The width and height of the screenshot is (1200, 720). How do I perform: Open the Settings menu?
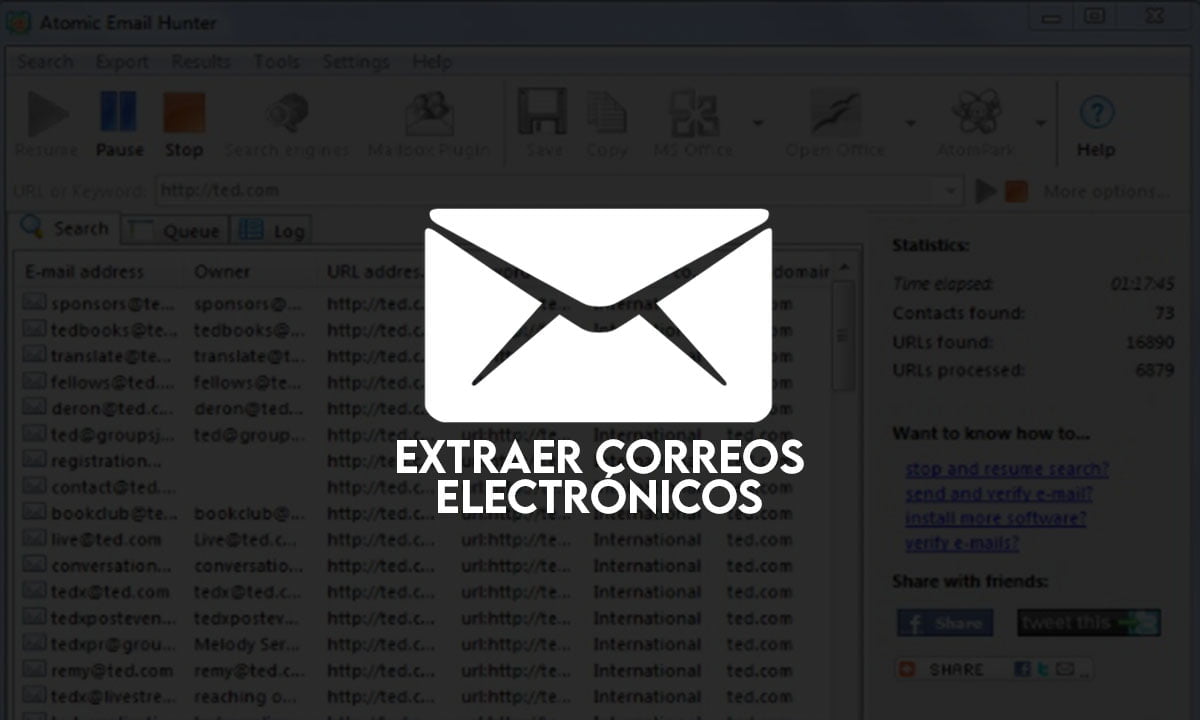356,62
